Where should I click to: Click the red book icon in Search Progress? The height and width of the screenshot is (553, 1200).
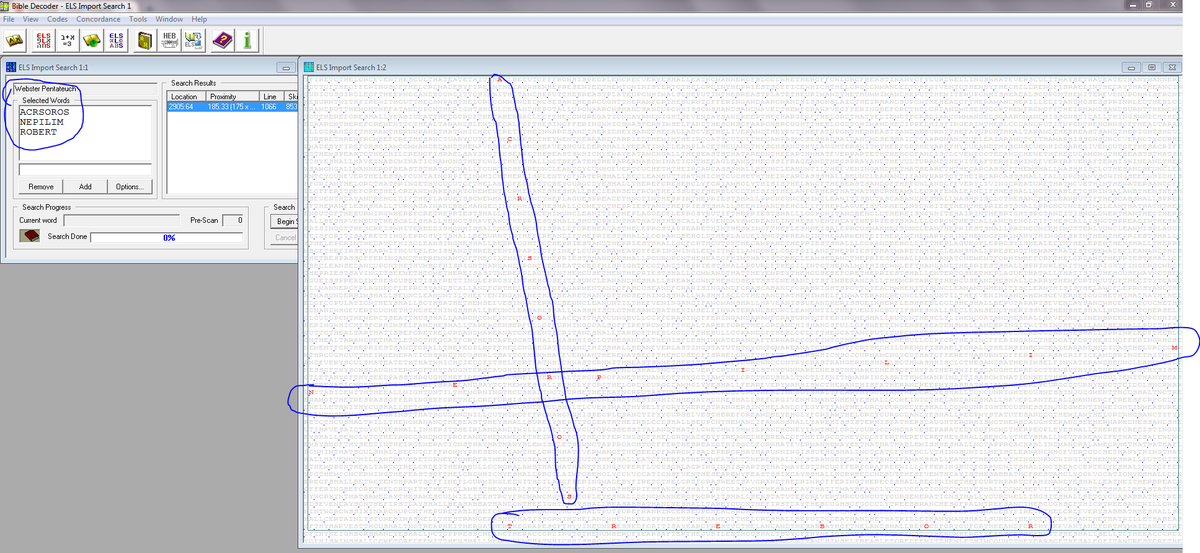click(31, 236)
